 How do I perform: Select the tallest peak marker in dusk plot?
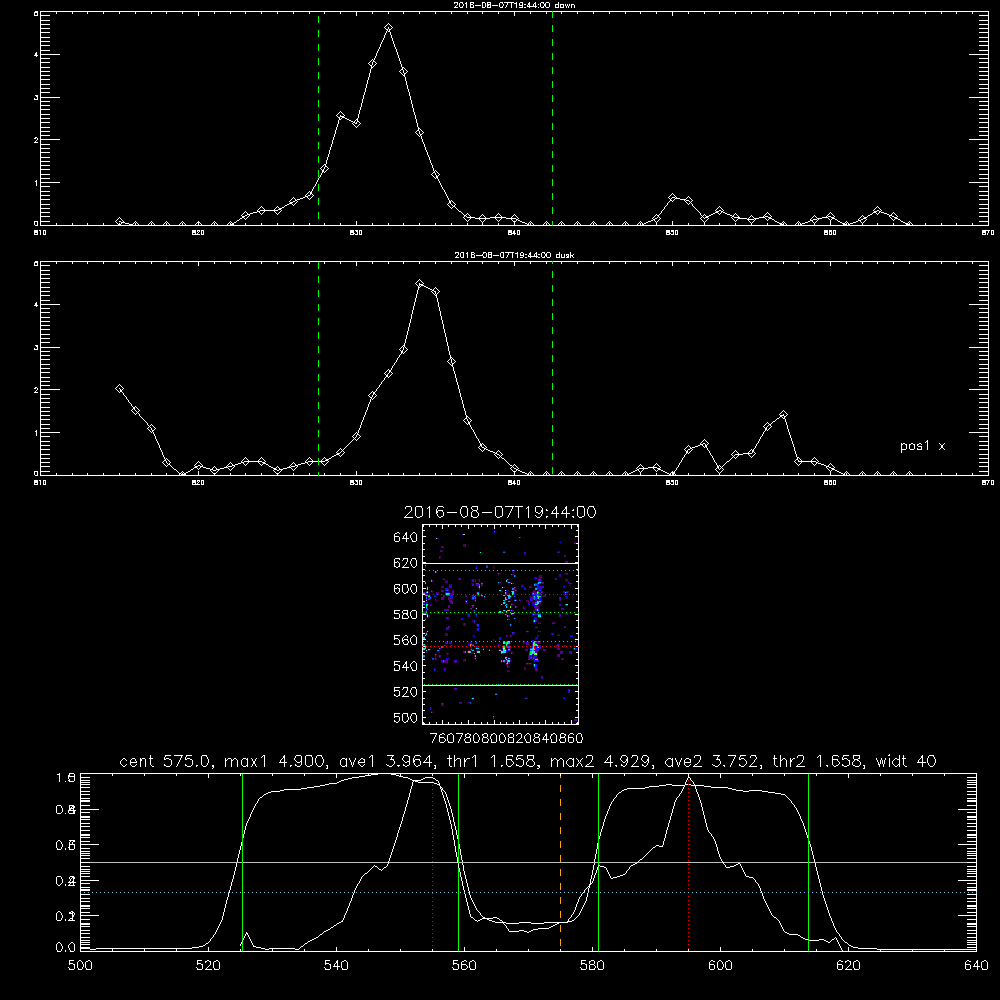(420, 284)
